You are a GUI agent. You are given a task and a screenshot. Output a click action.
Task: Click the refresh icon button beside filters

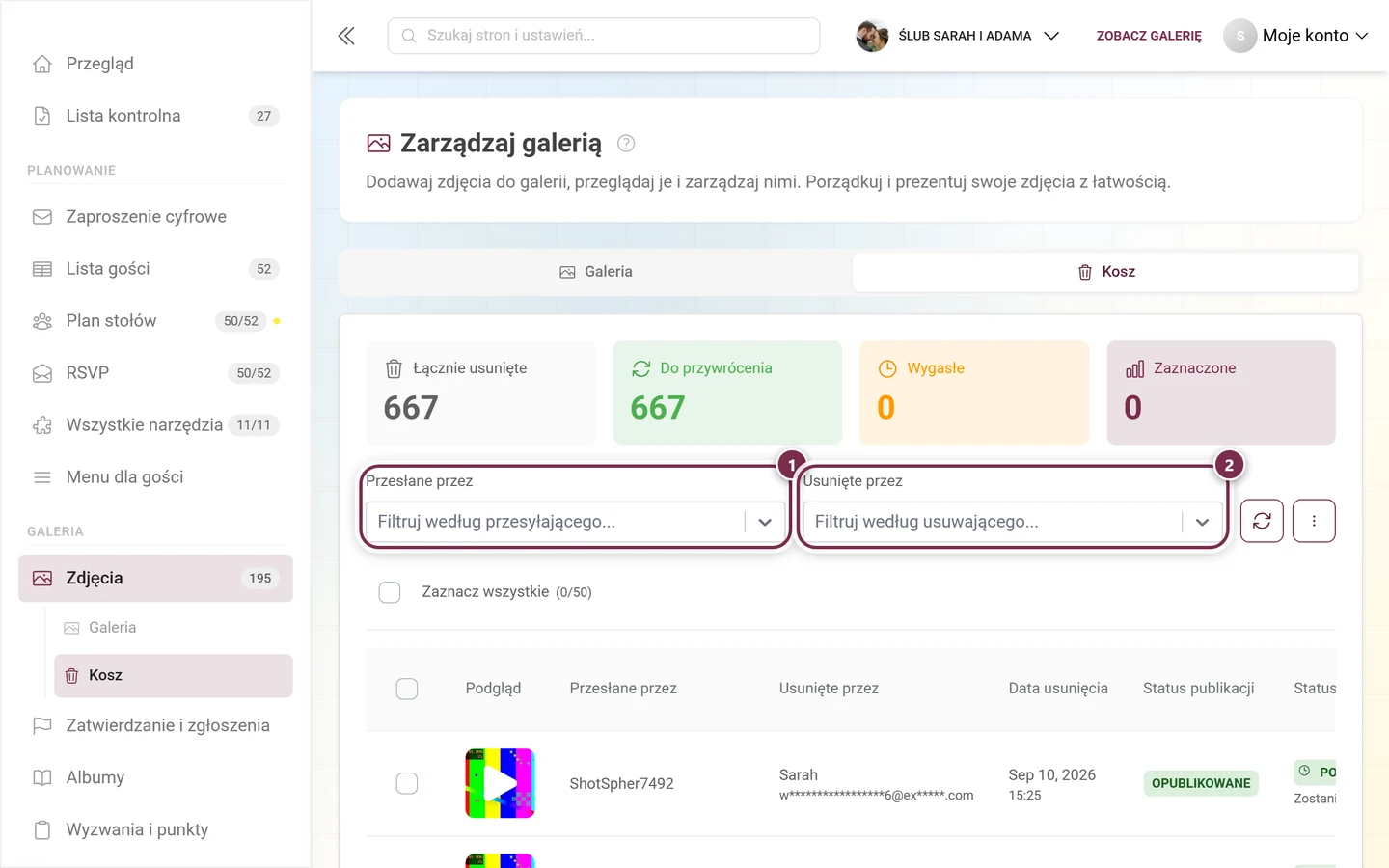tap(1262, 521)
